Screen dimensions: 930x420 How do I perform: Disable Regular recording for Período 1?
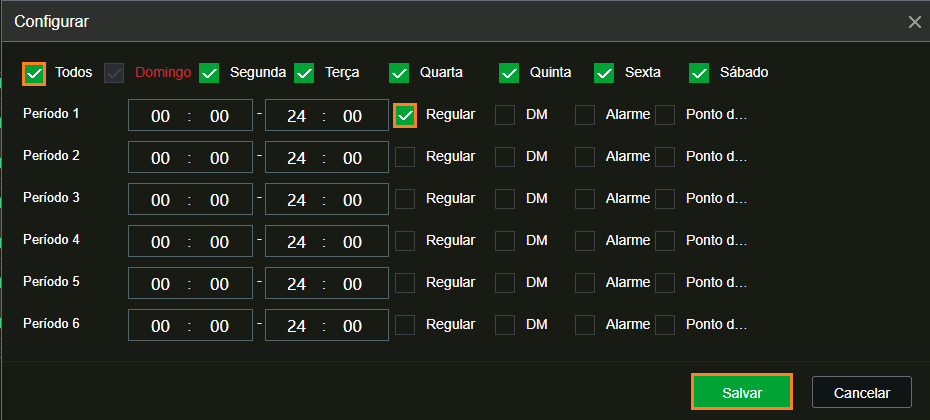click(x=405, y=116)
